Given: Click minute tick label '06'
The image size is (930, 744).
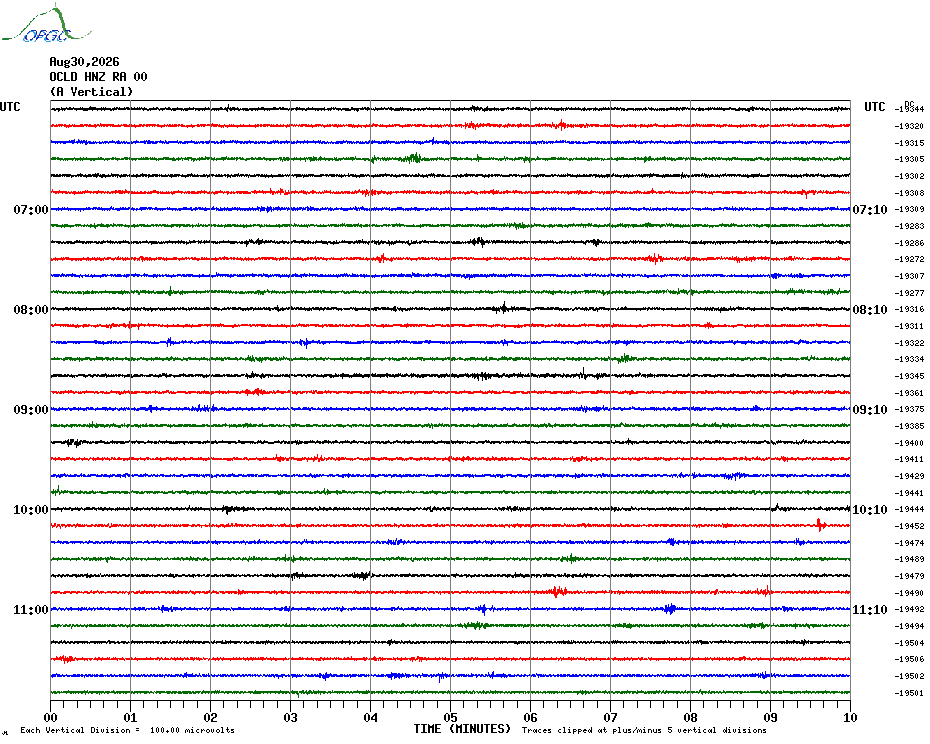Looking at the screenshot, I should [x=531, y=717].
